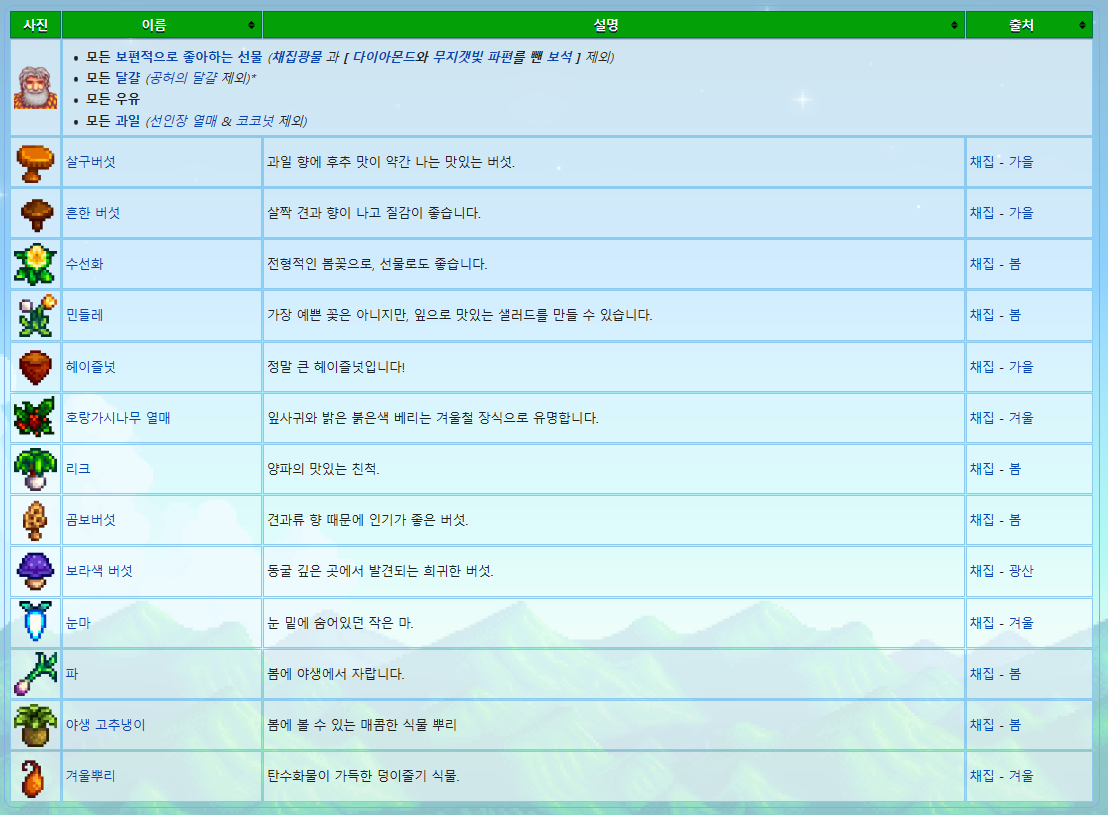Screen dimensions: 1108x815
Task: Open the 파 name link
Action: (x=71, y=674)
